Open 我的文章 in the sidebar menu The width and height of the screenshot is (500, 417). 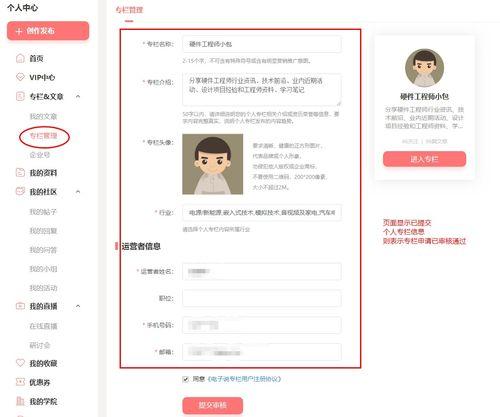[x=43, y=116]
